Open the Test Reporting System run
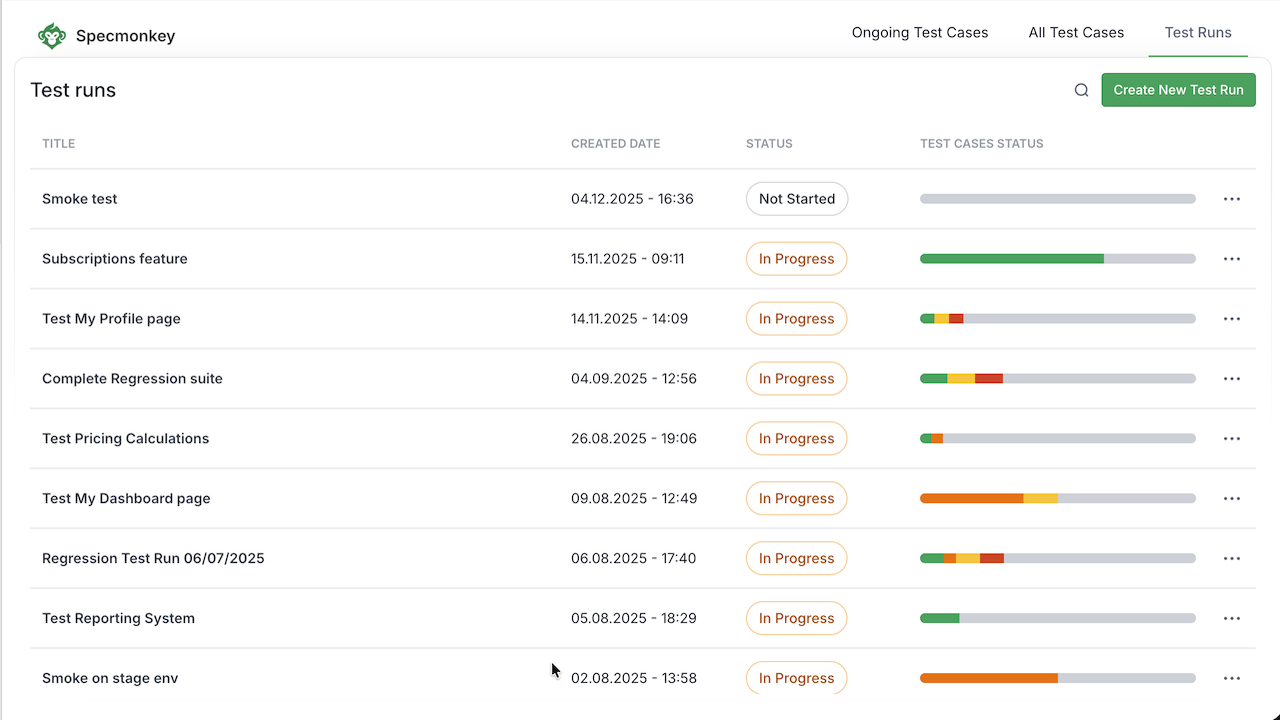This screenshot has width=1280, height=720. [x=118, y=618]
